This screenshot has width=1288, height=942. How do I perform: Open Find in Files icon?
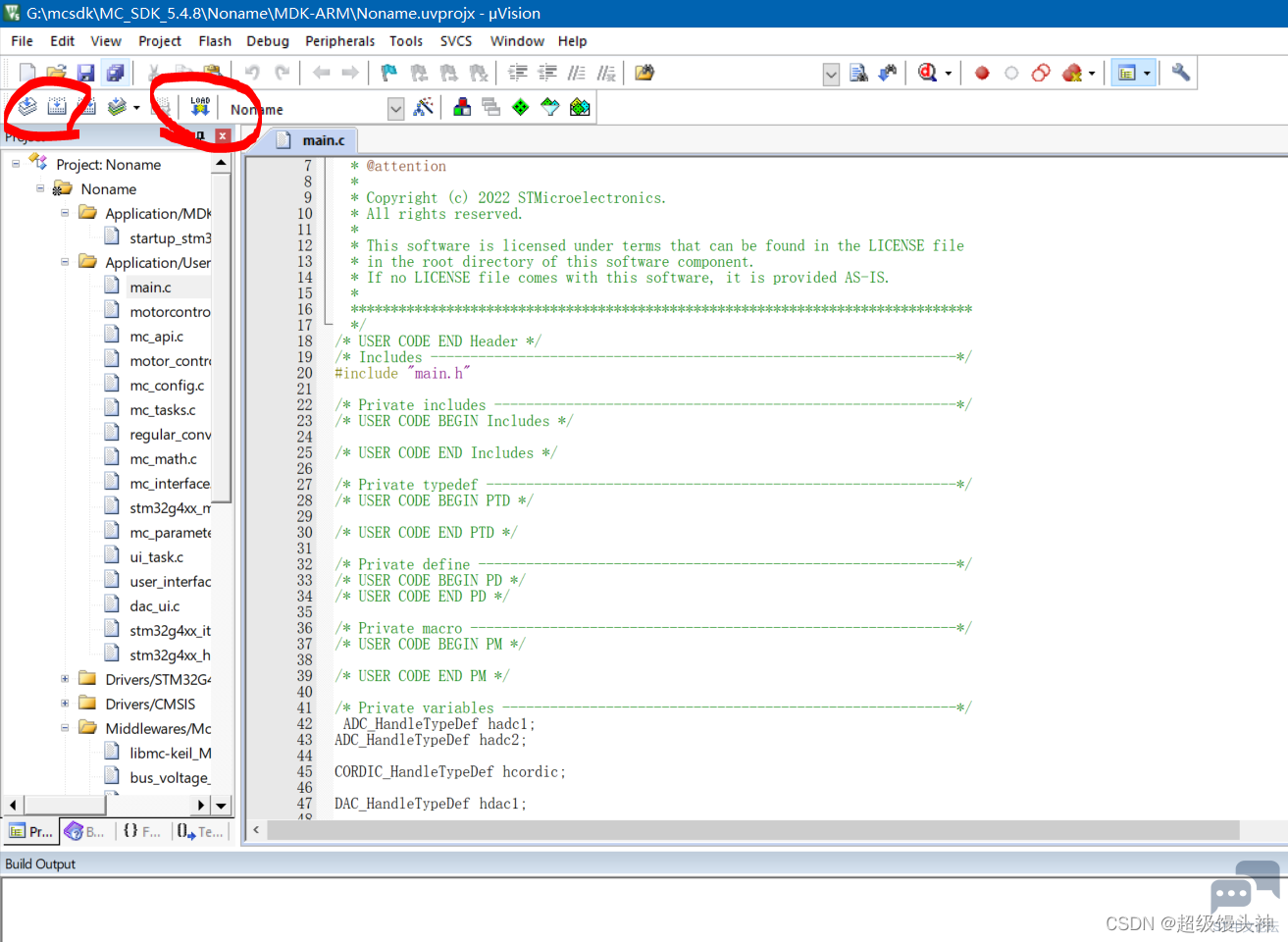pyautogui.click(x=644, y=73)
